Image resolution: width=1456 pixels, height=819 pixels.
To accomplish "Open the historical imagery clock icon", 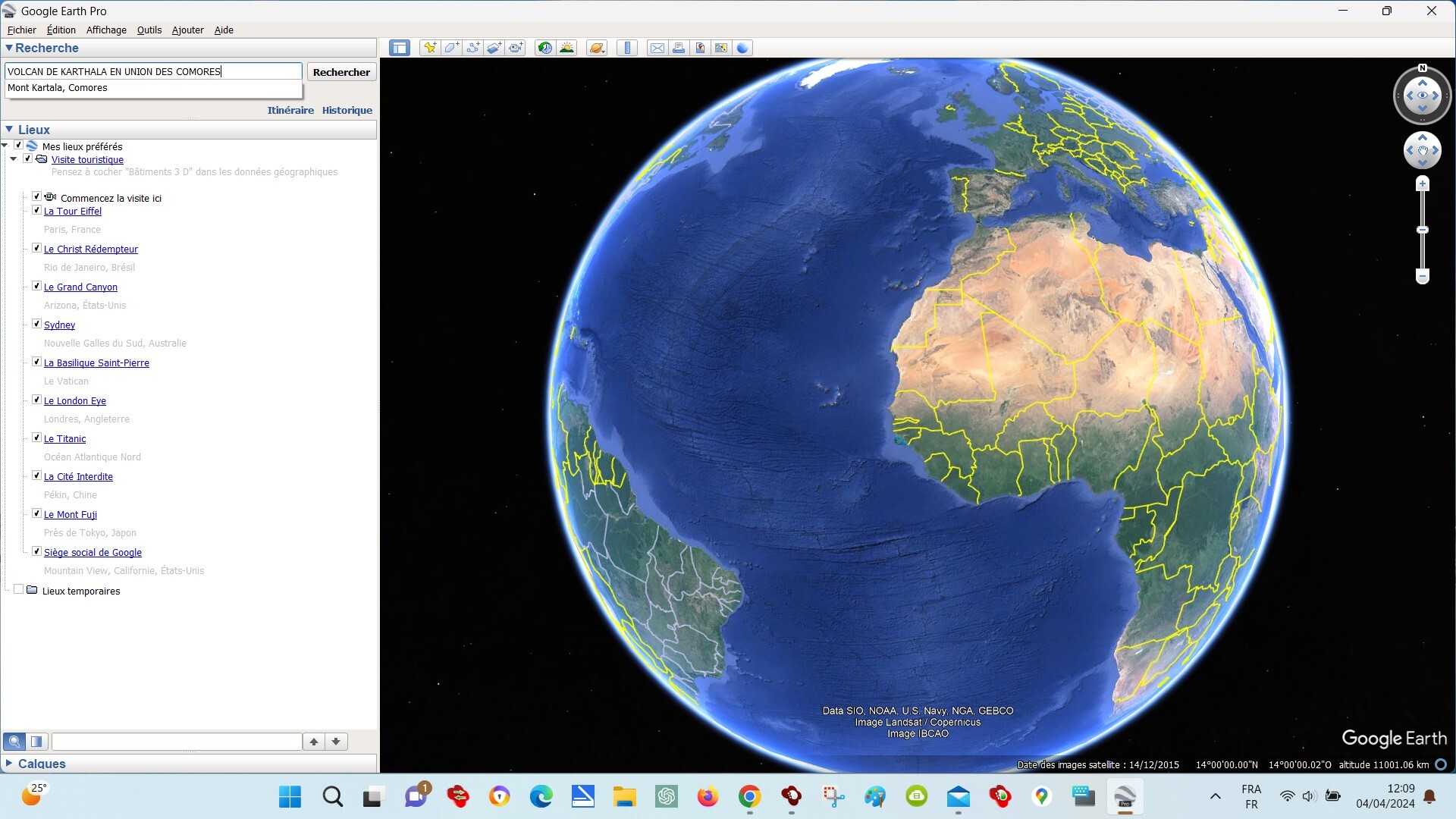I will pyautogui.click(x=544, y=48).
